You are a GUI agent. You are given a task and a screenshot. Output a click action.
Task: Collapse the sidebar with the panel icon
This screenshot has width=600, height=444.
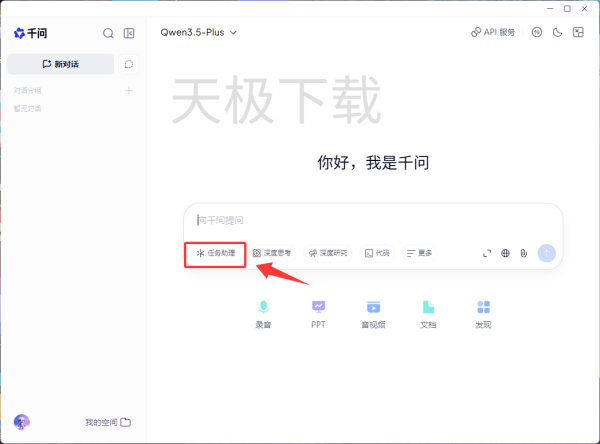pos(129,33)
